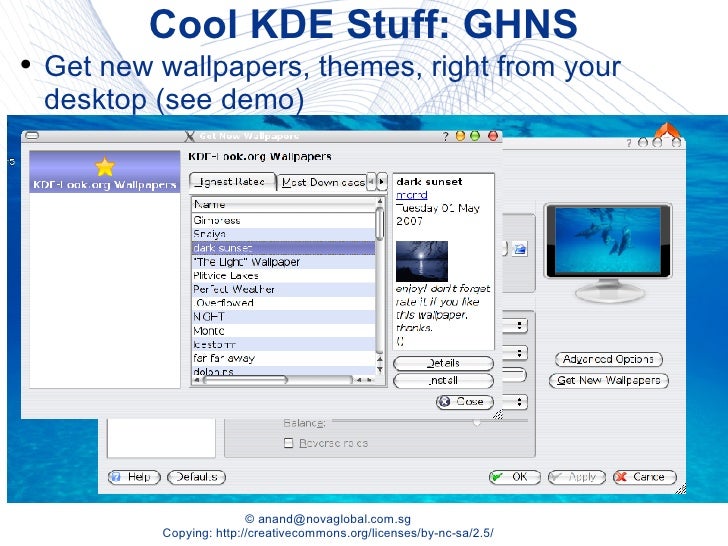Confirm with OK in the background window

point(514,477)
